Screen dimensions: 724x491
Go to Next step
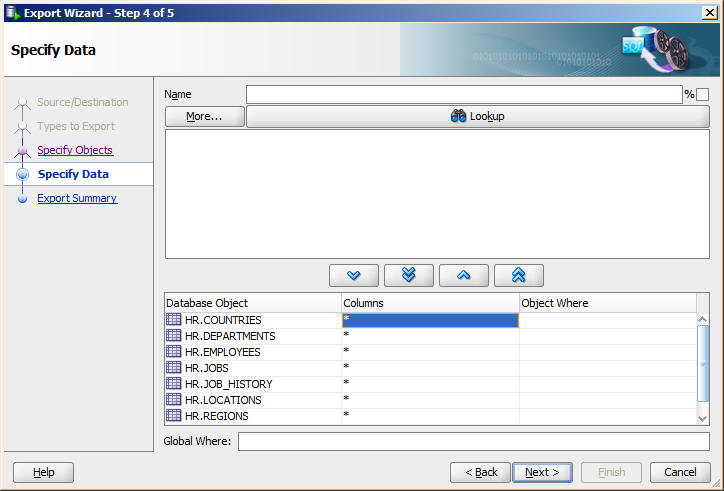pyautogui.click(x=543, y=472)
